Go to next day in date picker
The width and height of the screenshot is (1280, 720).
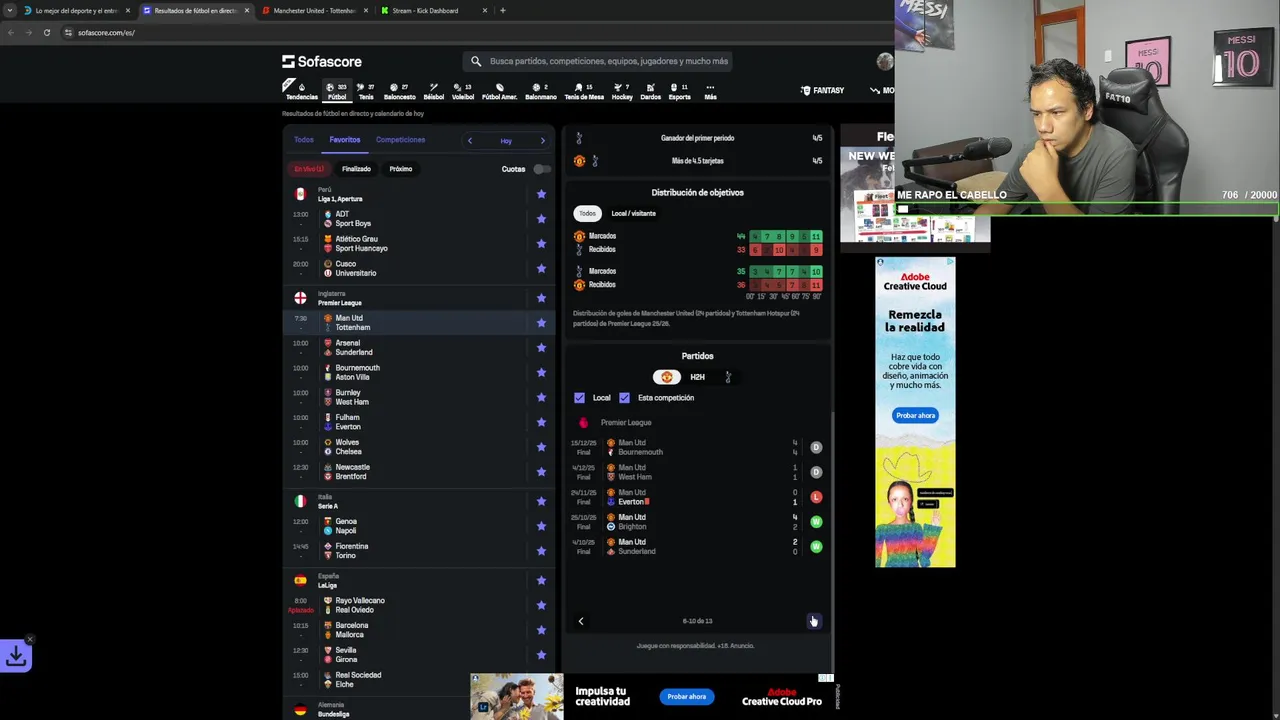(x=542, y=141)
